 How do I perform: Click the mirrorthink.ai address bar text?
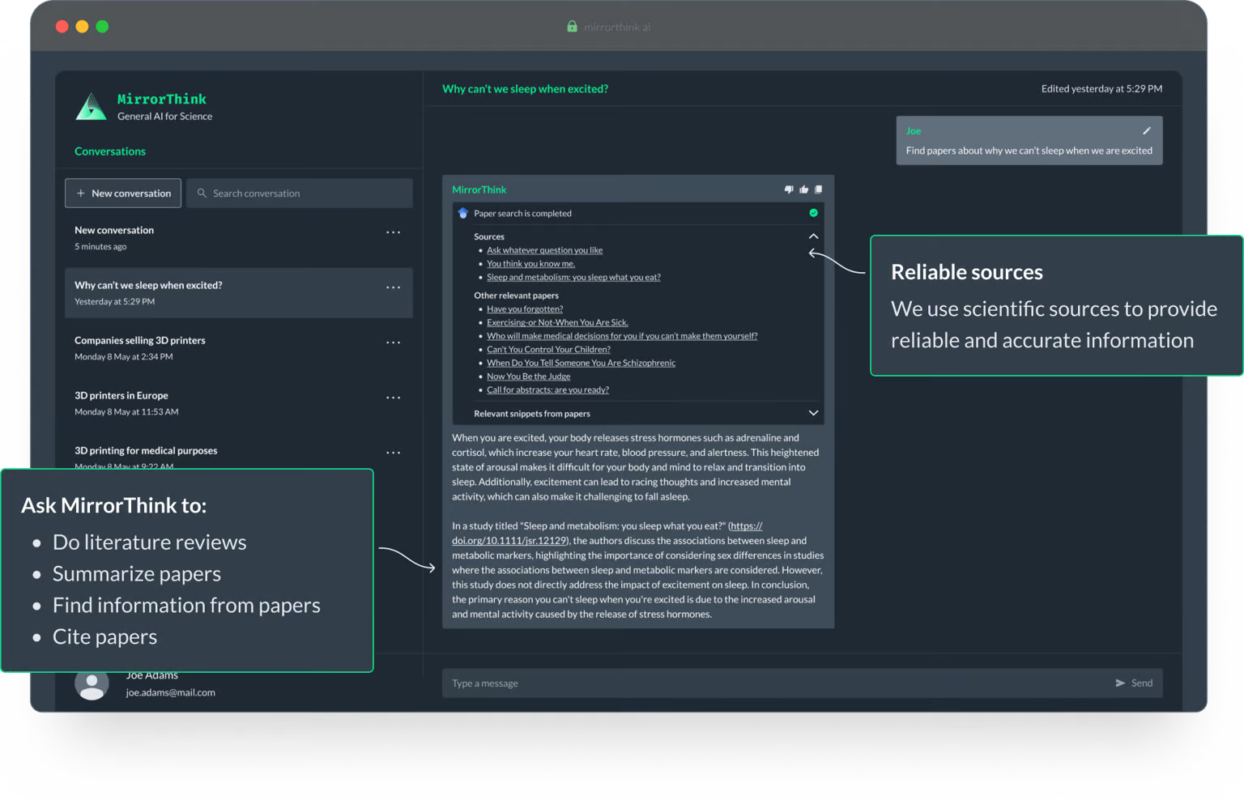coord(617,27)
